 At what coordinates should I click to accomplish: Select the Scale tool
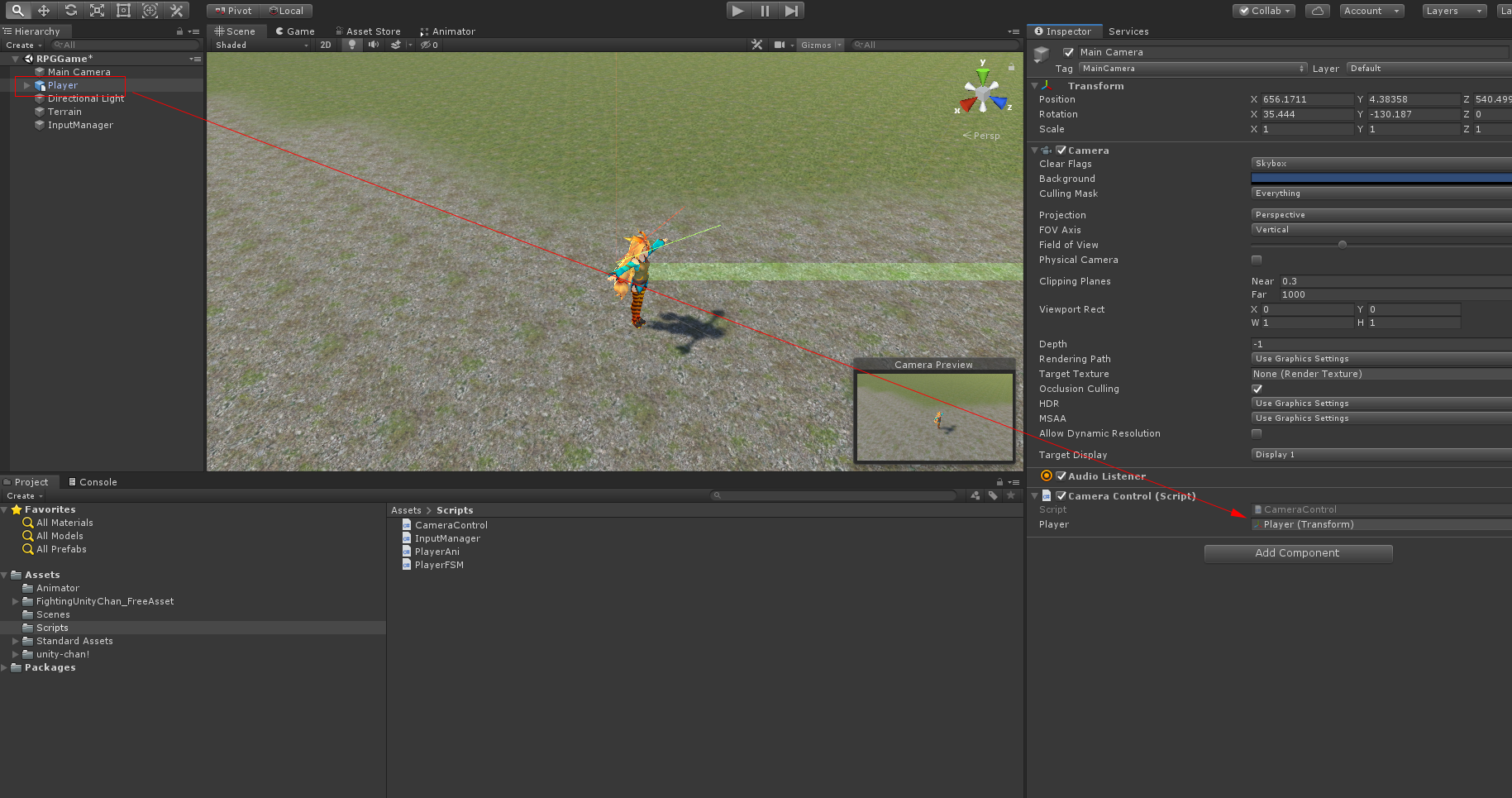97,11
